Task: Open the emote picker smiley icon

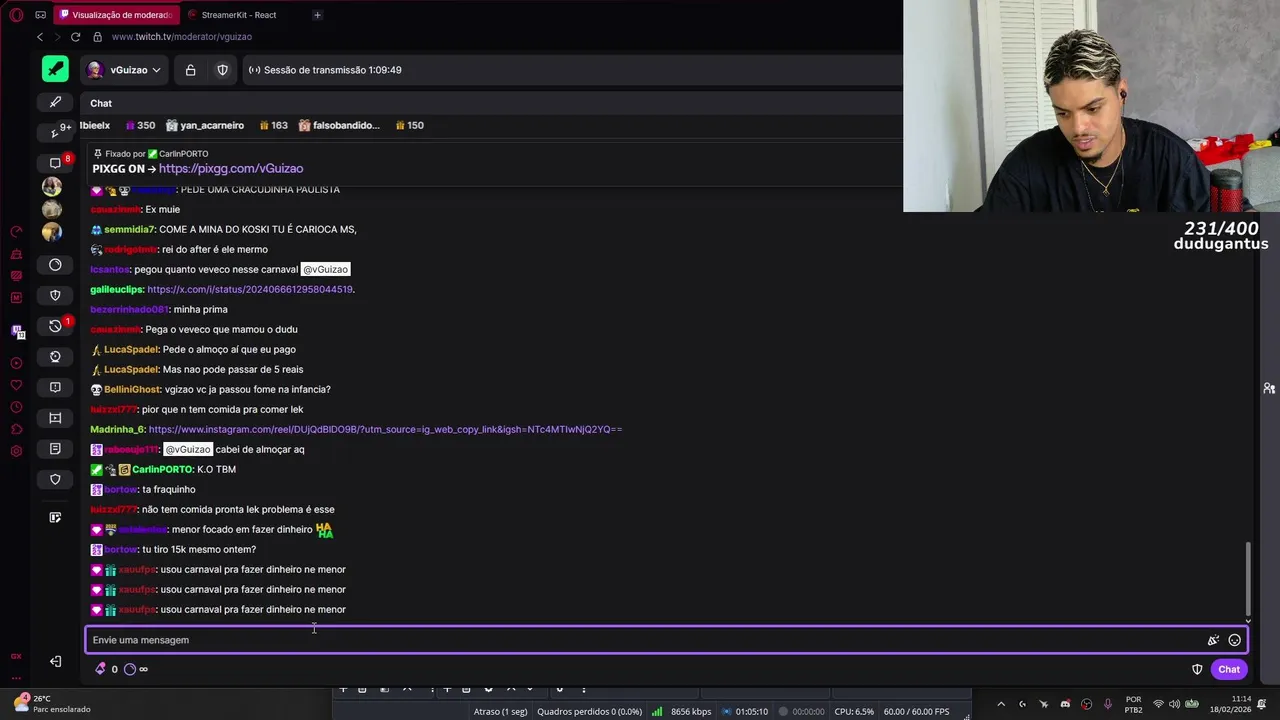Action: [1234, 640]
